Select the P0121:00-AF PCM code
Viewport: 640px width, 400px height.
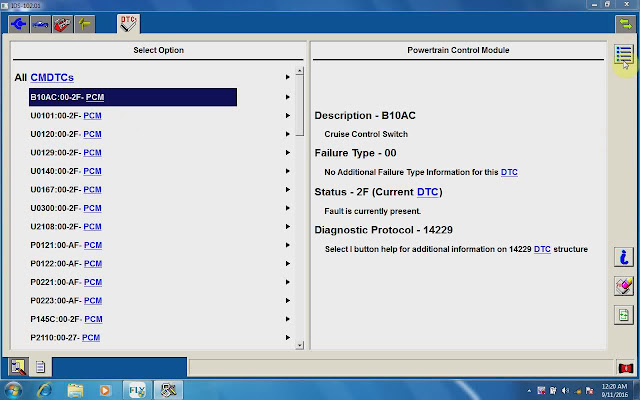tap(66, 245)
